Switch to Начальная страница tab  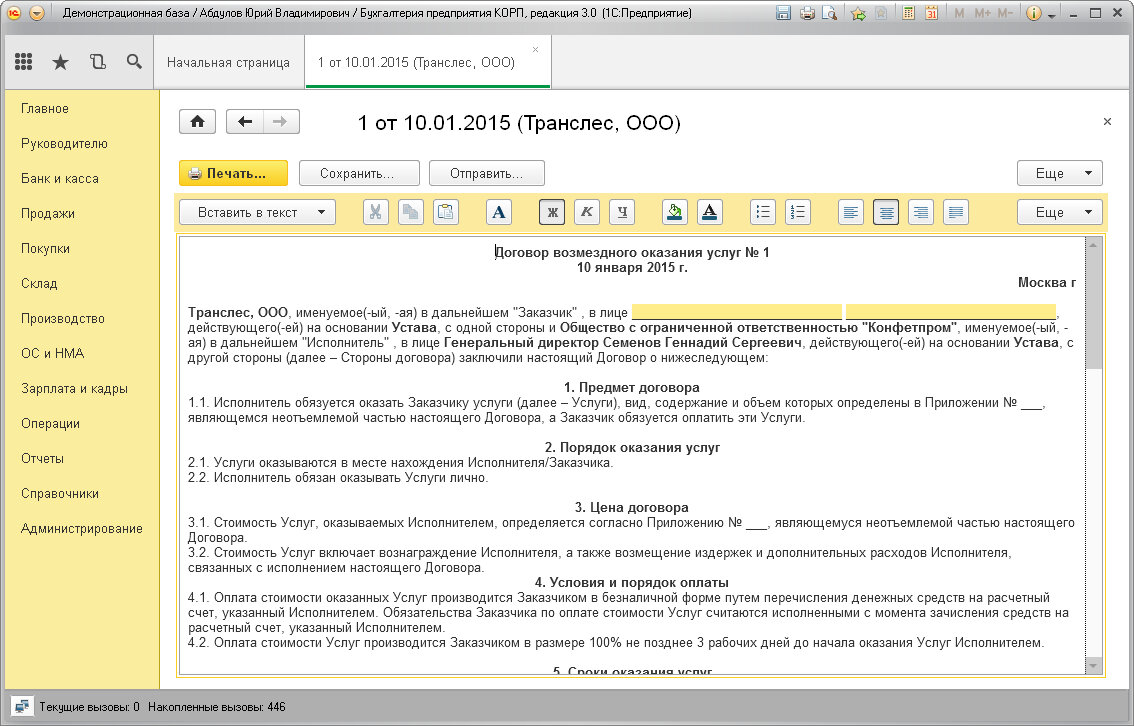click(x=229, y=63)
